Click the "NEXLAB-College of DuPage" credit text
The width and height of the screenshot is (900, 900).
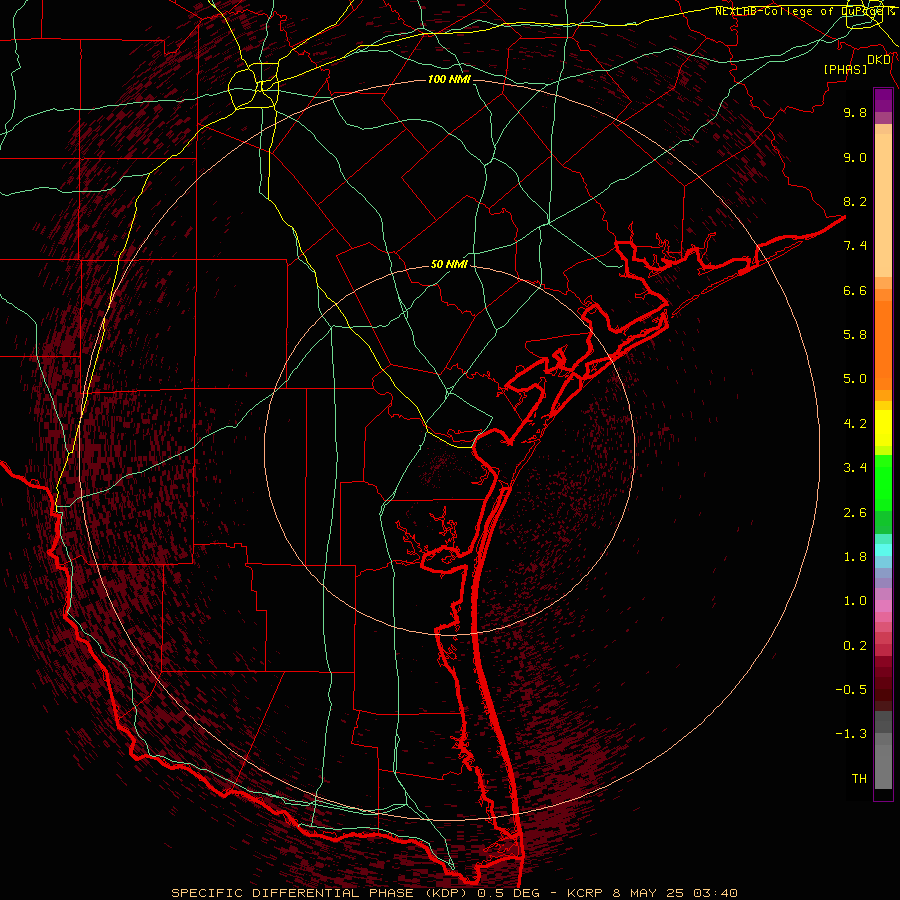(800, 11)
